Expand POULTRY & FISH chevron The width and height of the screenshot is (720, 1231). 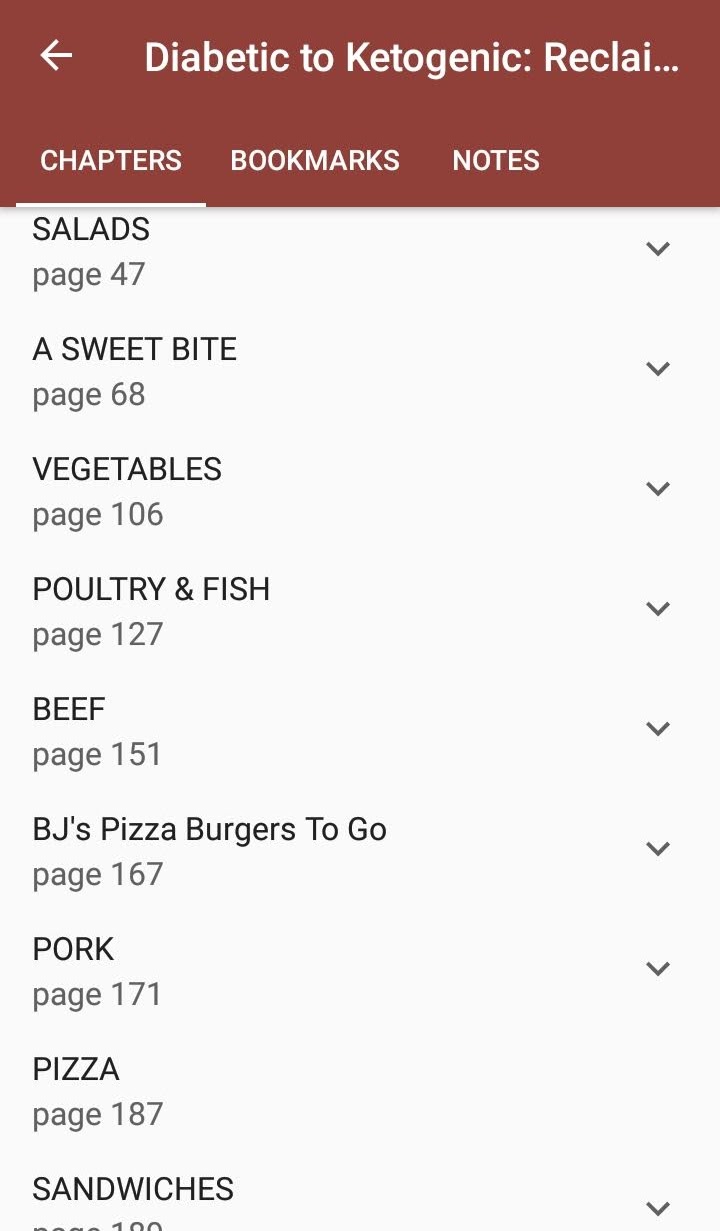[x=657, y=609]
